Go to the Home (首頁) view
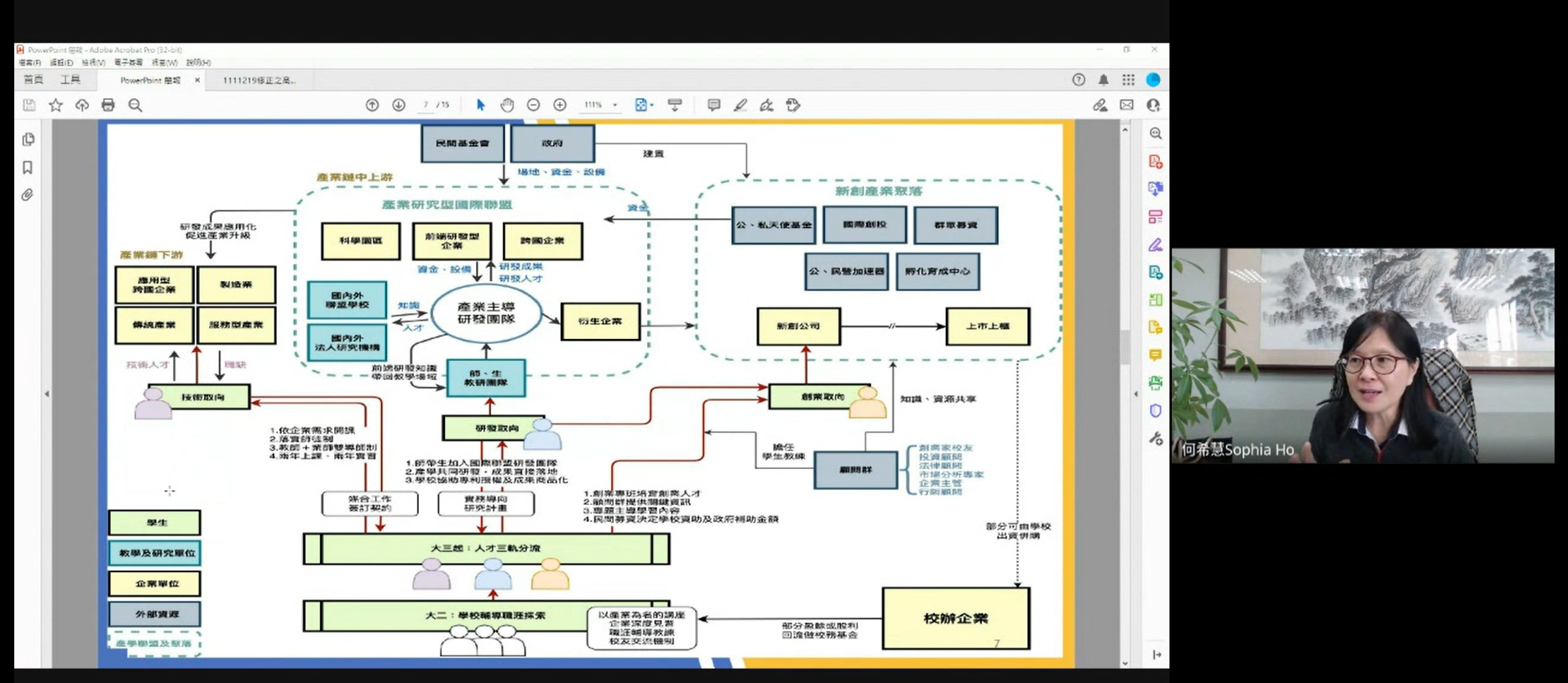The width and height of the screenshot is (1568, 683). click(x=34, y=80)
